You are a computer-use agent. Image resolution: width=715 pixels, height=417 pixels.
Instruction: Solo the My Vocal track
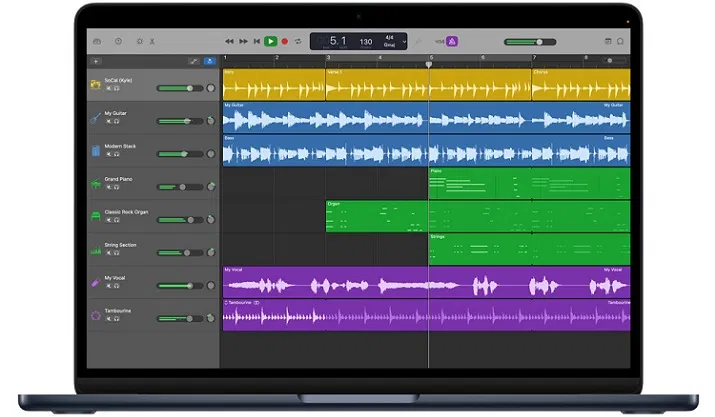117,286
